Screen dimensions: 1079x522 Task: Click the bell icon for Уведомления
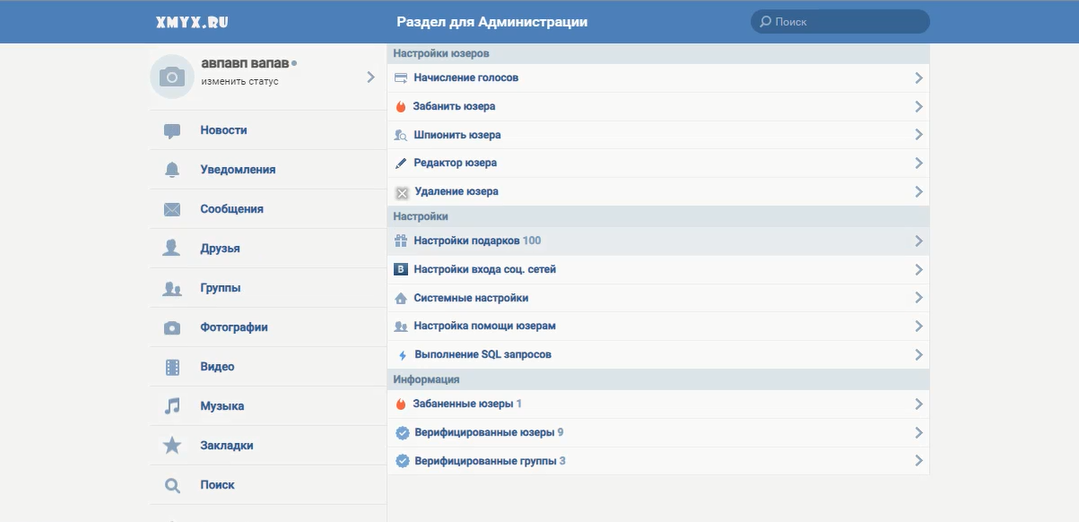pyautogui.click(x=172, y=170)
